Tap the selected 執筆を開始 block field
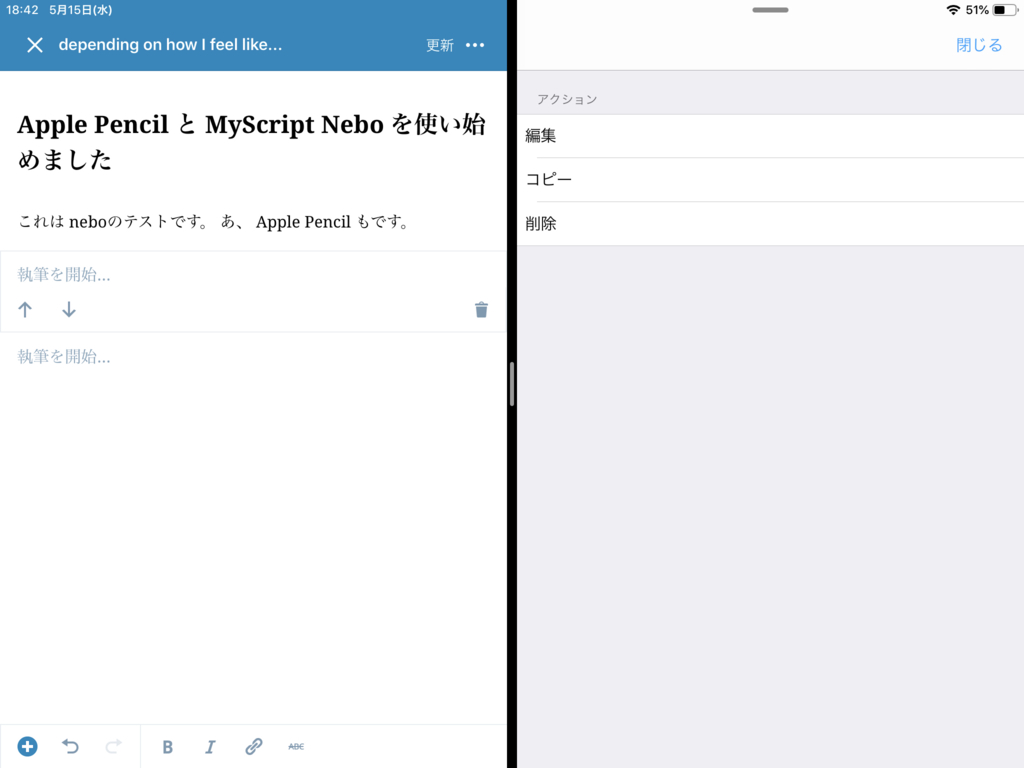 coord(253,275)
